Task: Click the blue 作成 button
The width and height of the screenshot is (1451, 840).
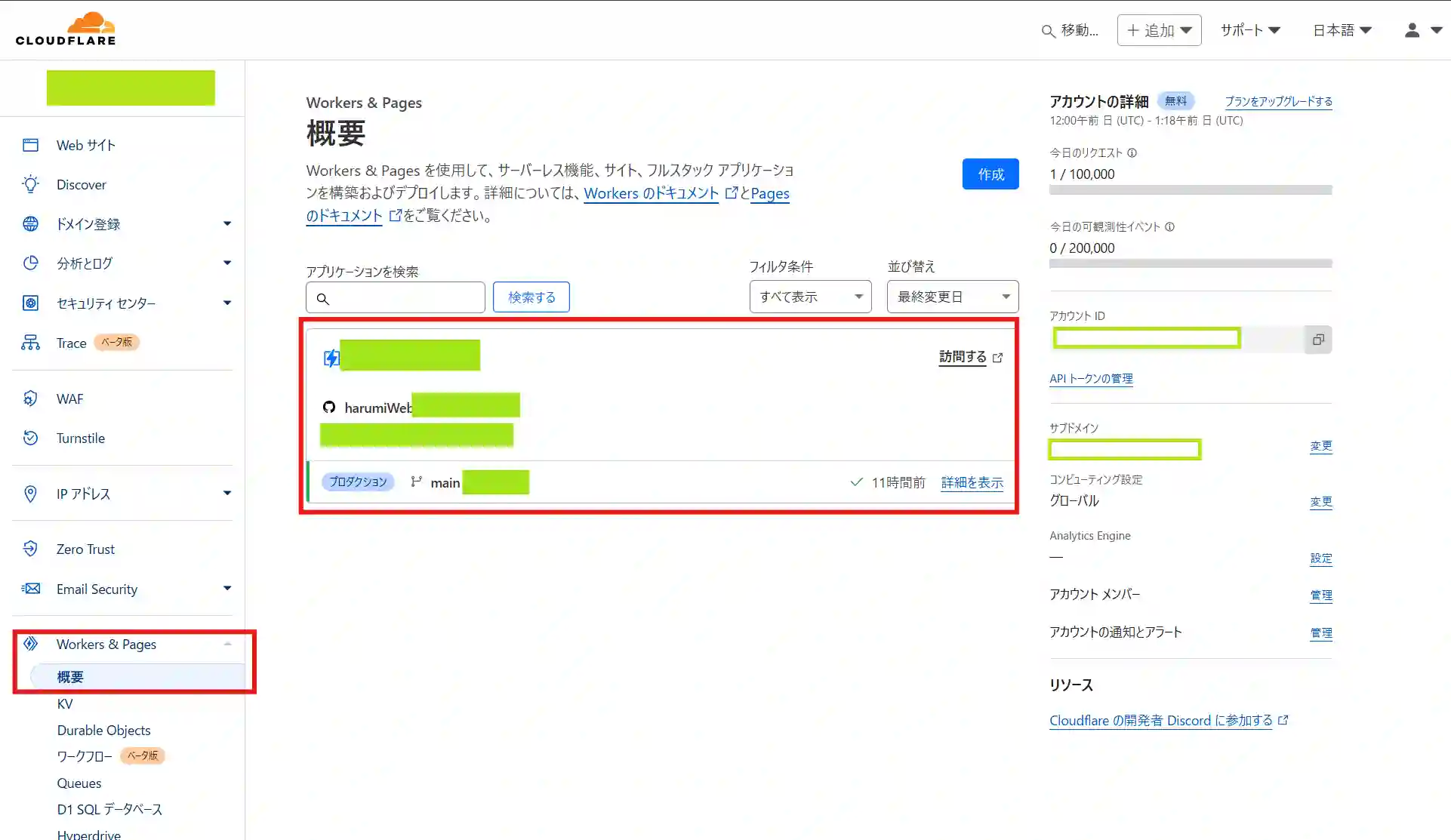Action: tap(990, 174)
